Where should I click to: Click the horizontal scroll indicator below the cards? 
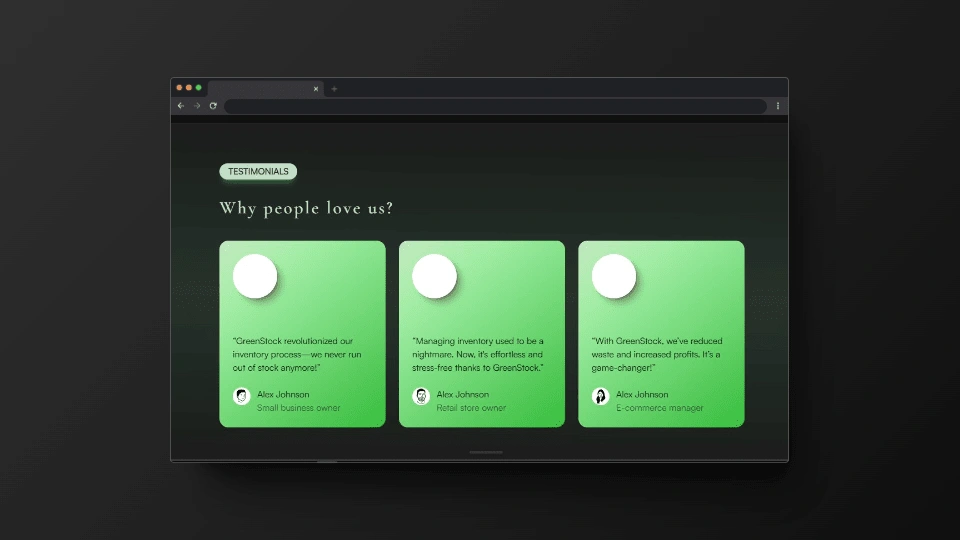[486, 452]
